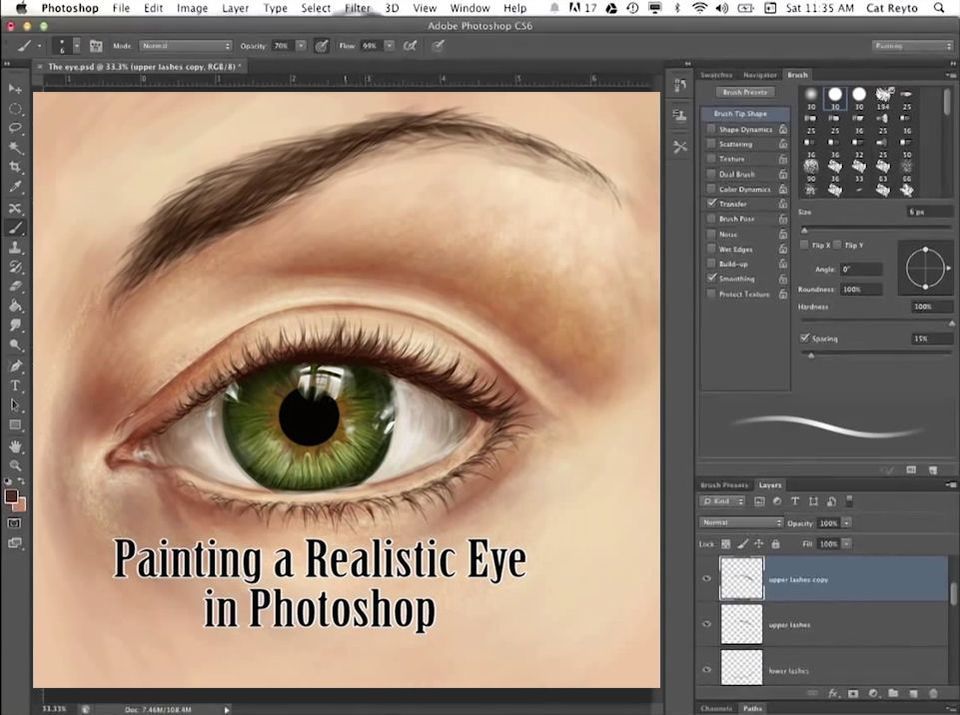960x715 pixels.
Task: Activate the Type tool
Action: click(x=14, y=384)
